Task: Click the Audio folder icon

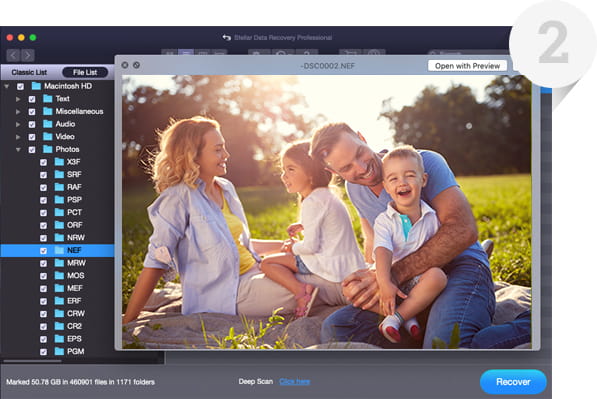Action: (48, 124)
